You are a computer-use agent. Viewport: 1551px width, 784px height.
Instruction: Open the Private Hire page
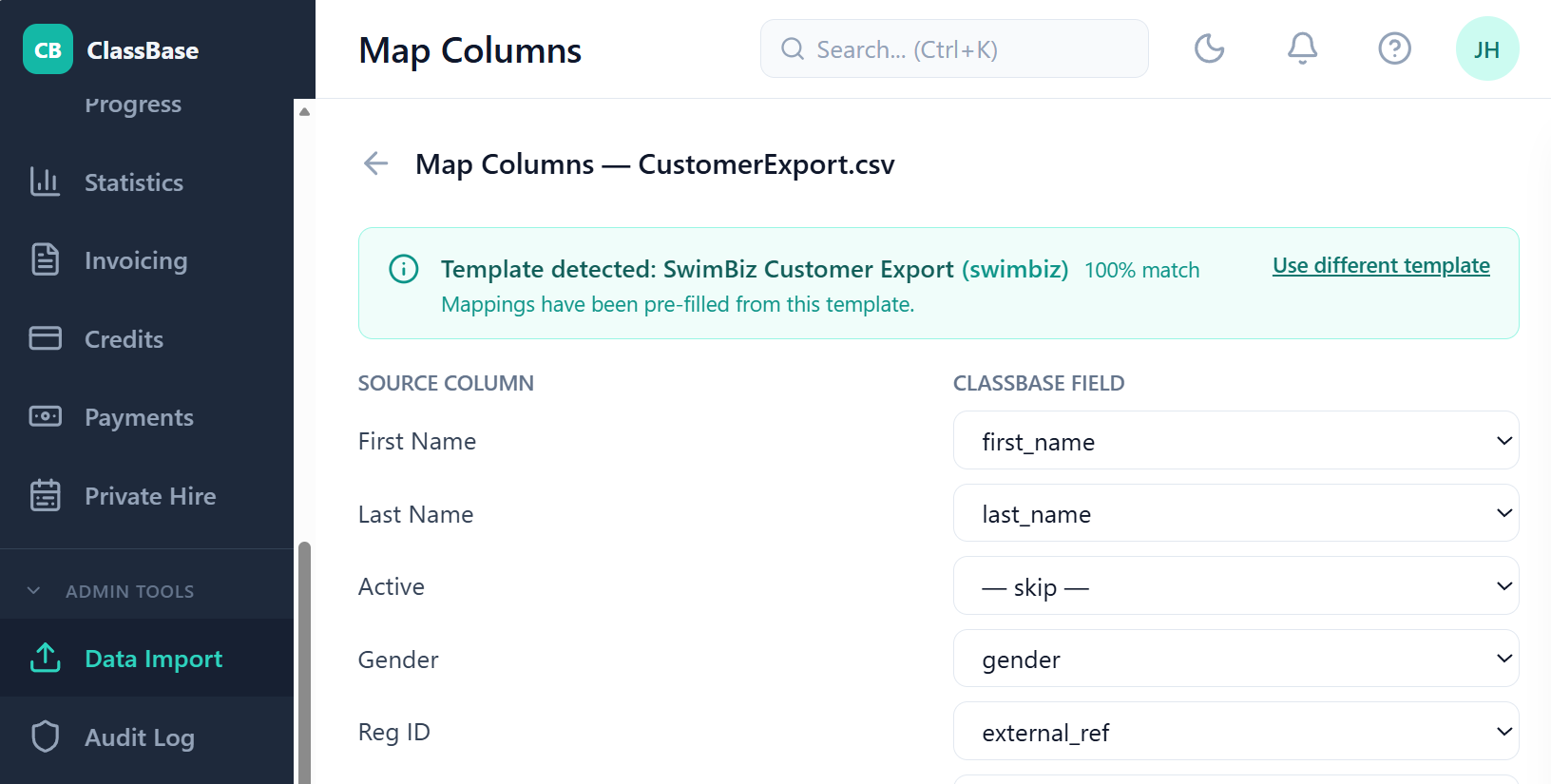point(146,495)
